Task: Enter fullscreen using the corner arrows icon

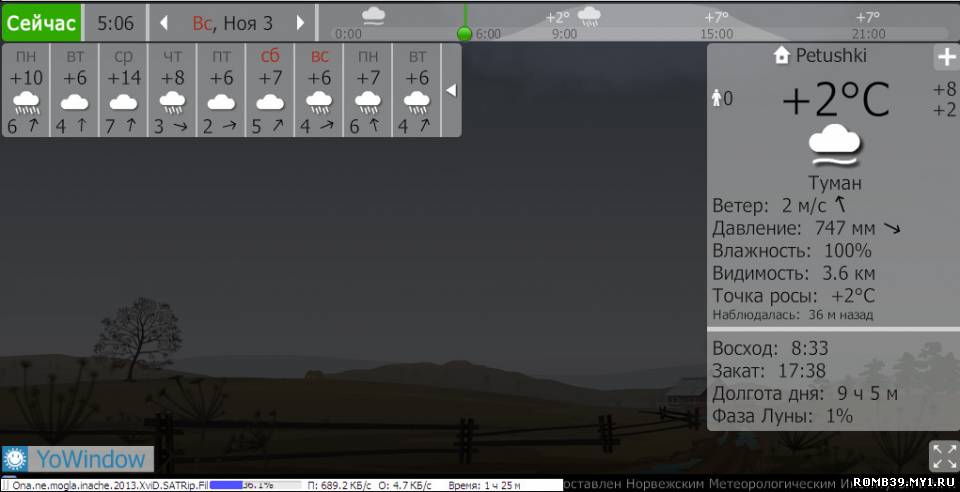Action: tap(944, 456)
